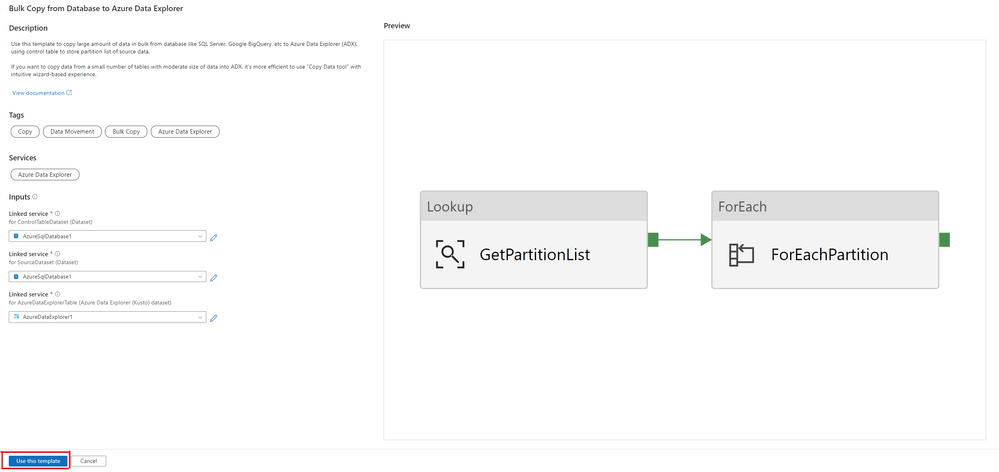Select the Data Movement tag
The height and width of the screenshot is (472, 999).
72,131
